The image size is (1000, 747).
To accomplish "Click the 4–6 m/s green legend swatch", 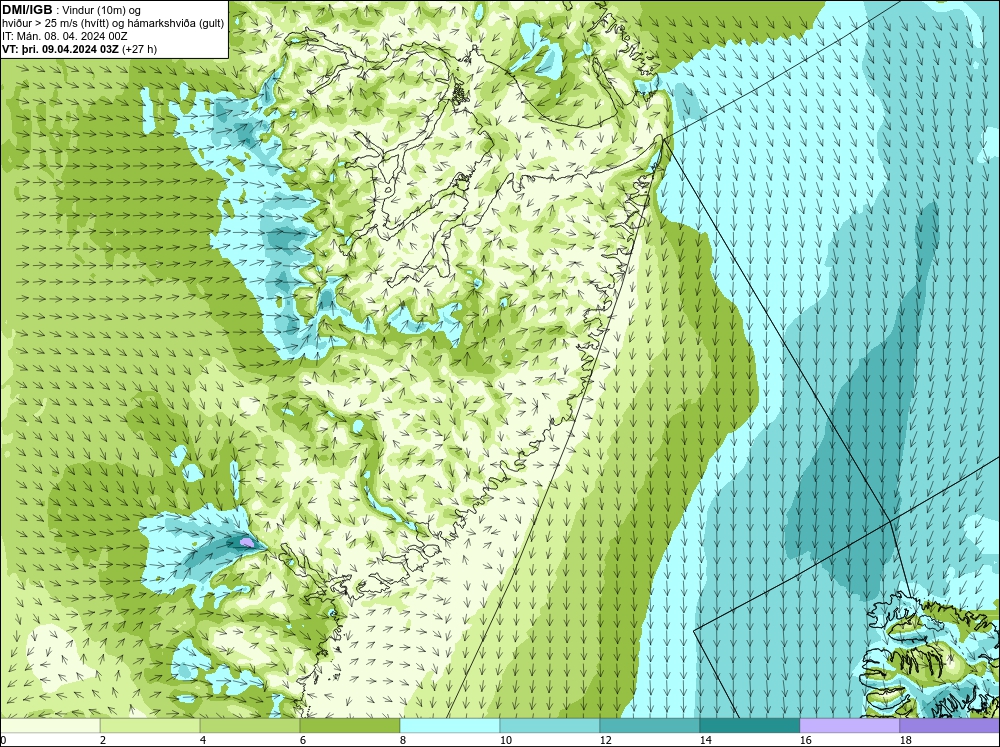I will point(250,725).
